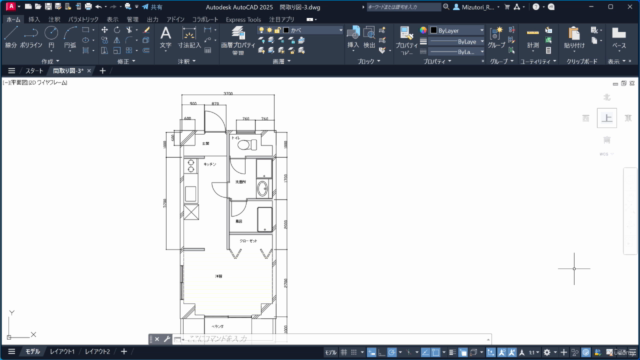This screenshot has width=640, height=360.
Task: Toggle object snap tracking in status bar
Action: coord(425,352)
